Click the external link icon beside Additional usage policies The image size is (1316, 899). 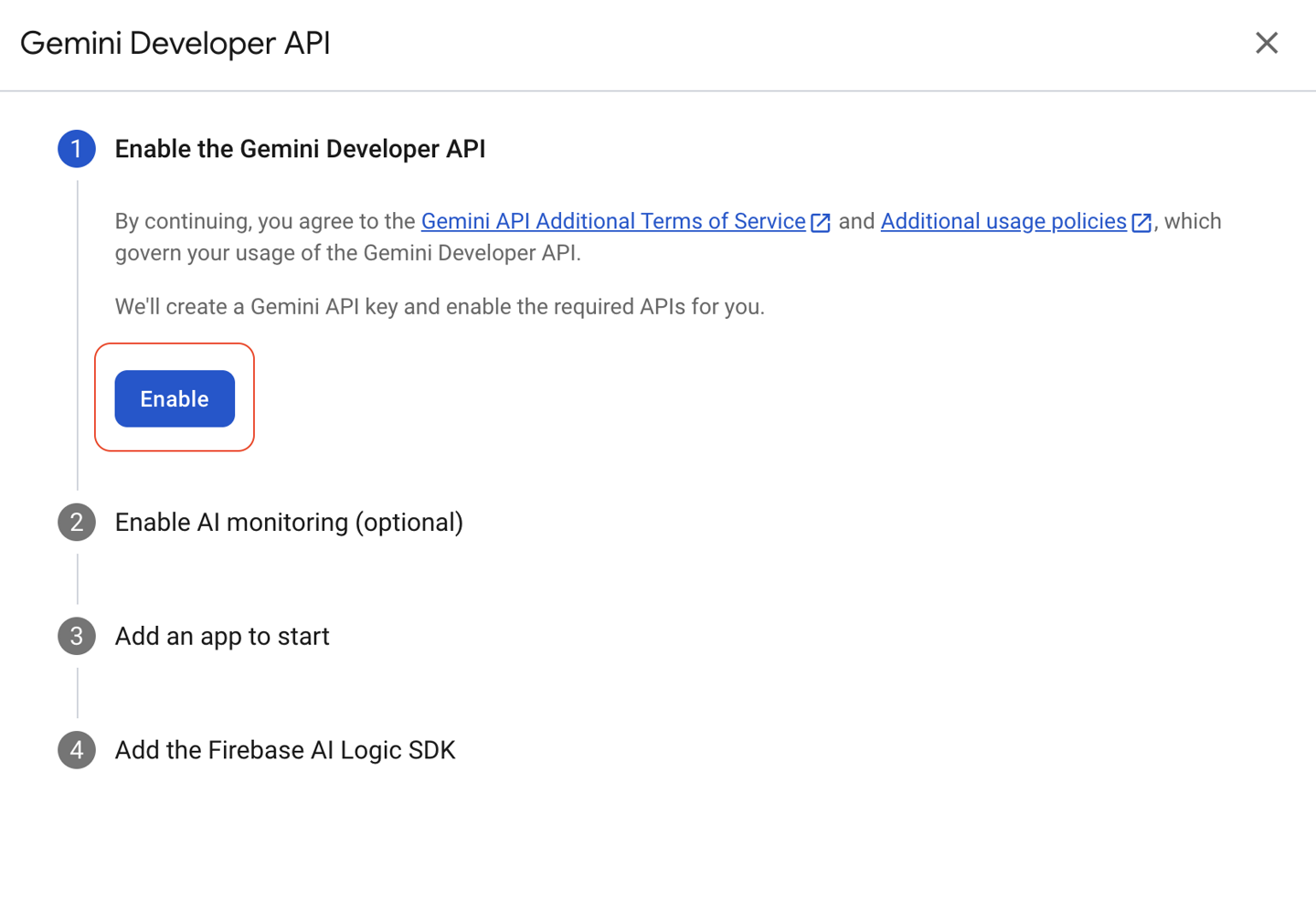(x=1141, y=221)
